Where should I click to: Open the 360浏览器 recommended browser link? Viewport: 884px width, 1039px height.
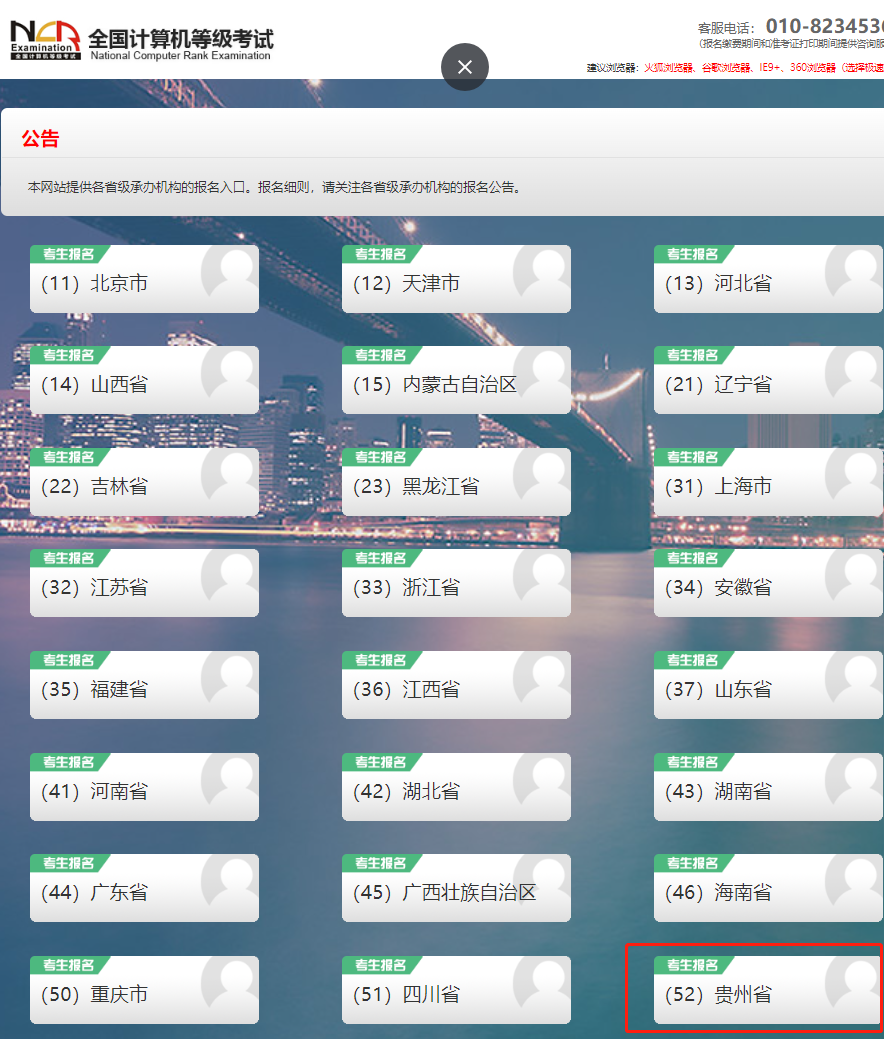point(812,68)
